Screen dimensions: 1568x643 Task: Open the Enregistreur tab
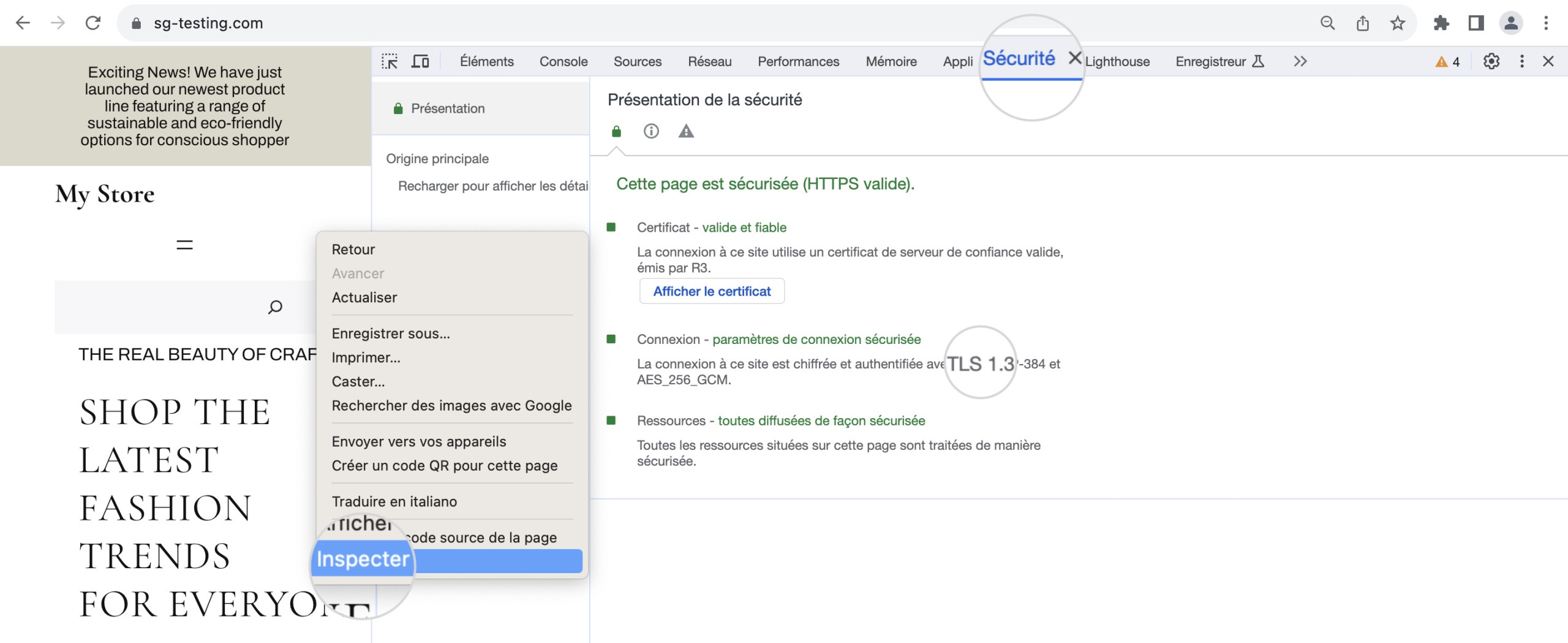[1219, 61]
